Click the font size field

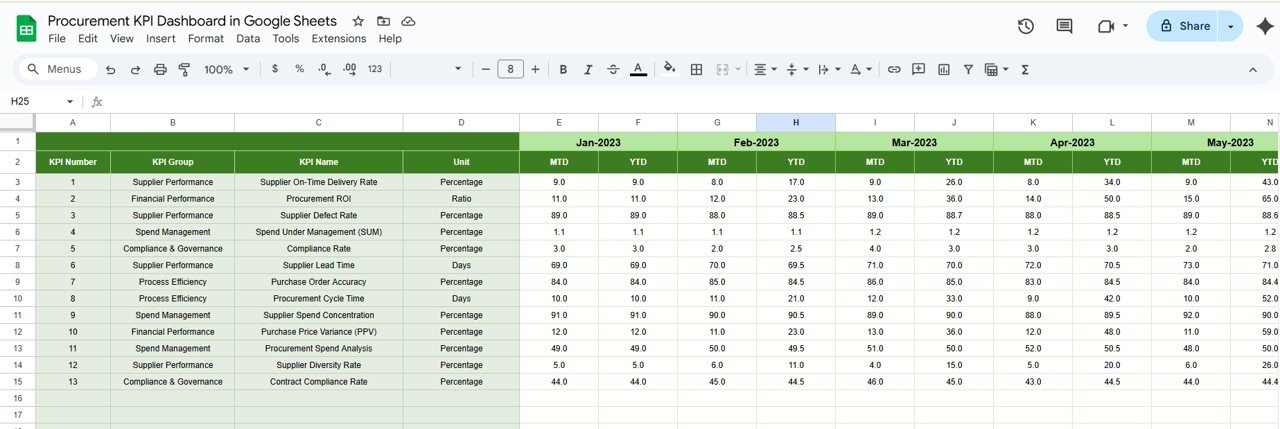[x=510, y=69]
